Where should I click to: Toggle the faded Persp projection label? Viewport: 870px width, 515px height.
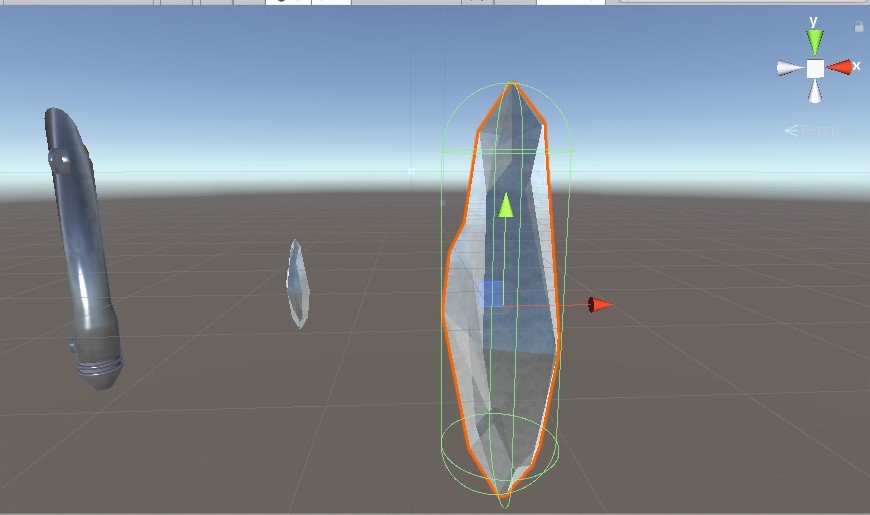pyautogui.click(x=811, y=130)
